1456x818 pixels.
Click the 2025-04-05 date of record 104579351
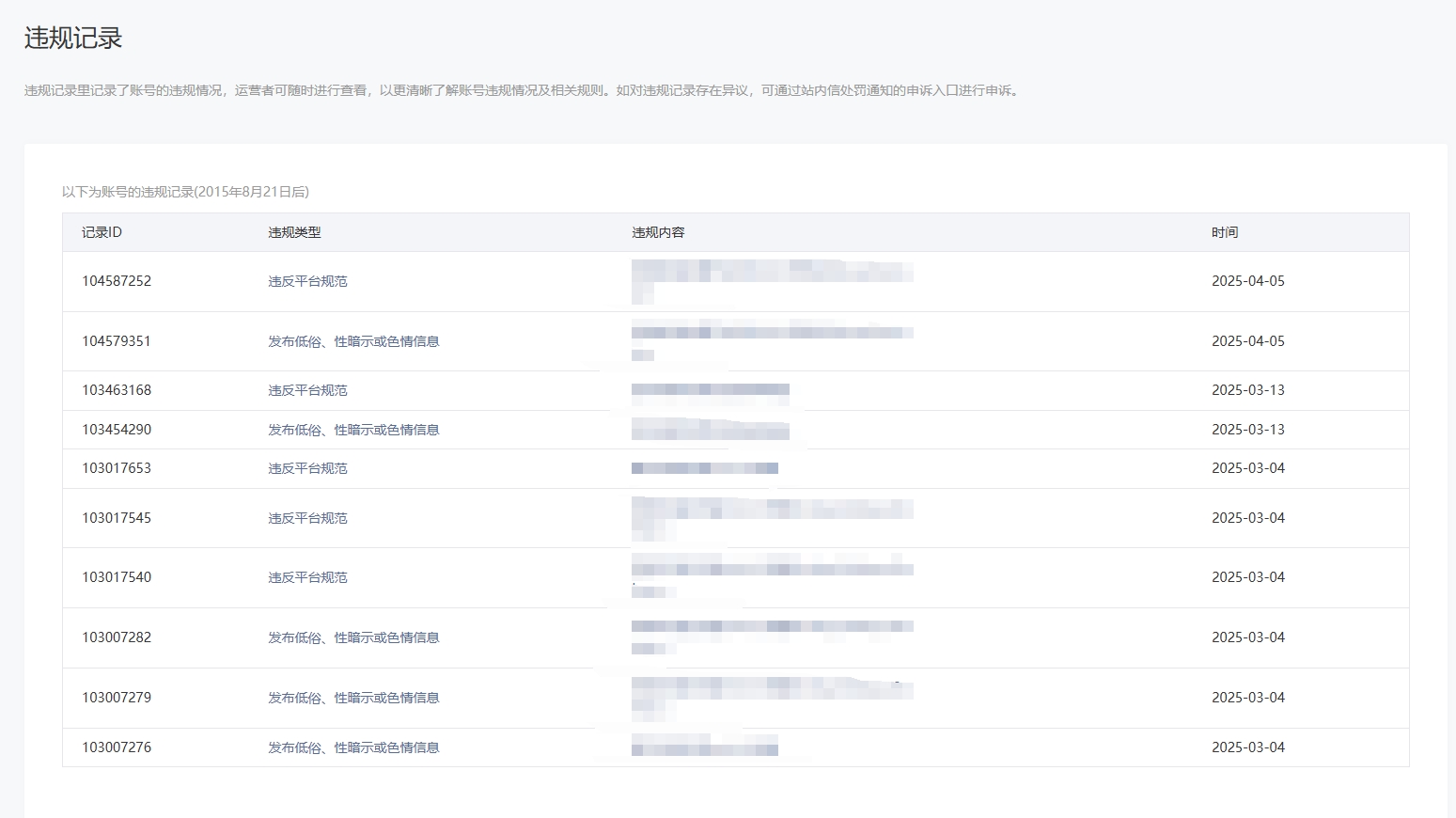1247,341
